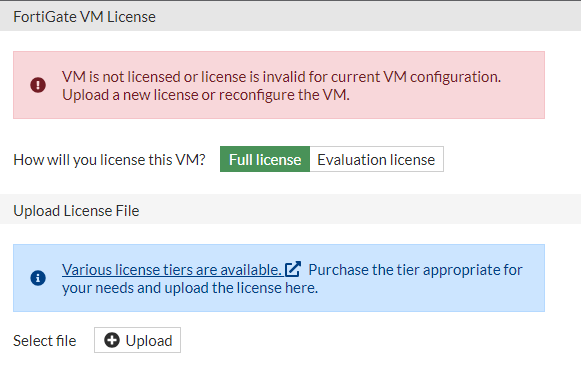Click the Select file label
The height and width of the screenshot is (366, 581).
[44, 341]
